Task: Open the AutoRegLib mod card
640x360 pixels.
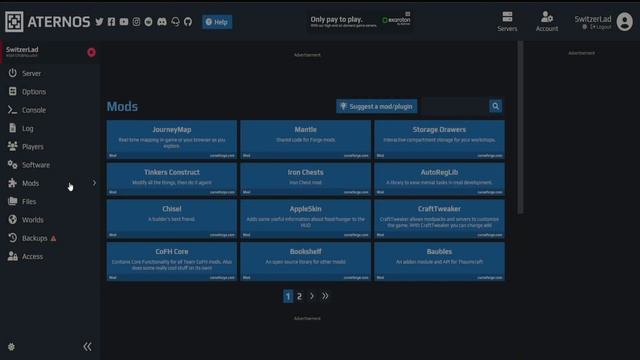Action: 439,179
